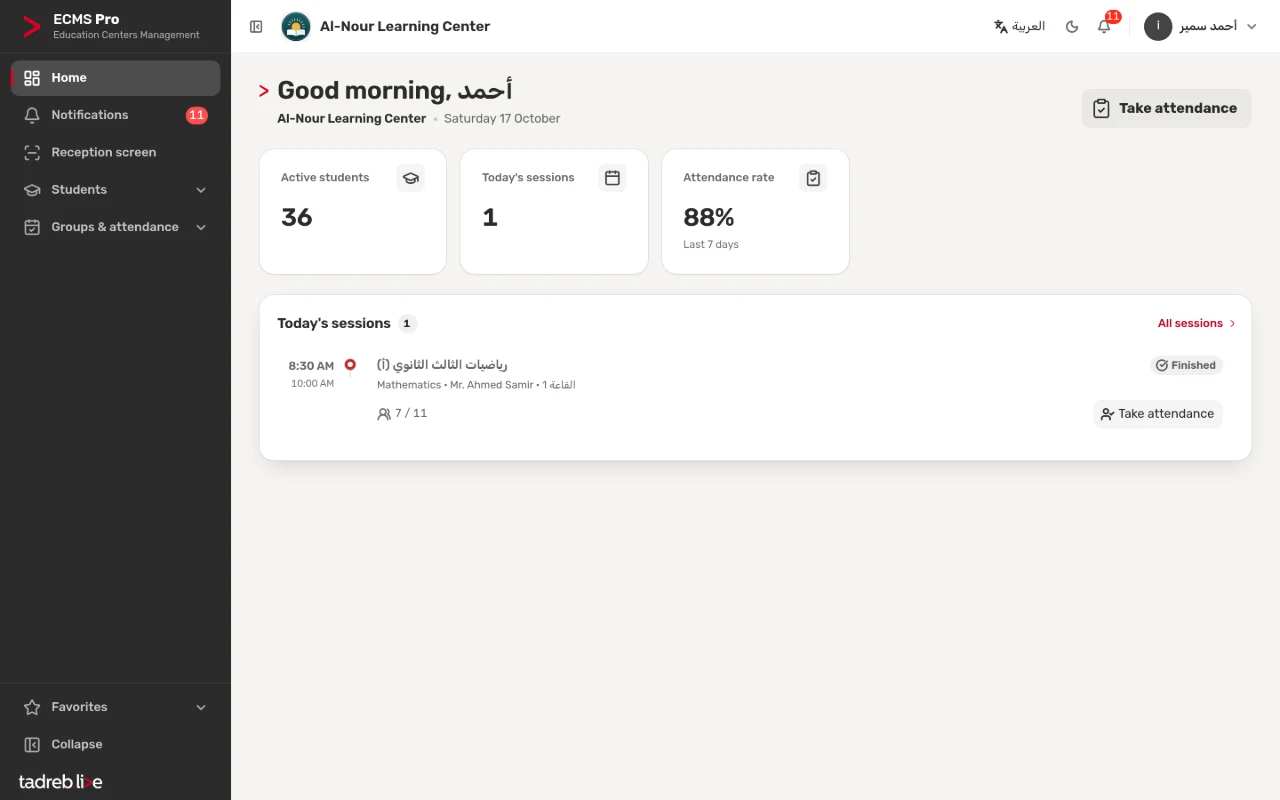The image size is (1280, 800).
Task: Open the user avatar circle
Action: 1158,27
